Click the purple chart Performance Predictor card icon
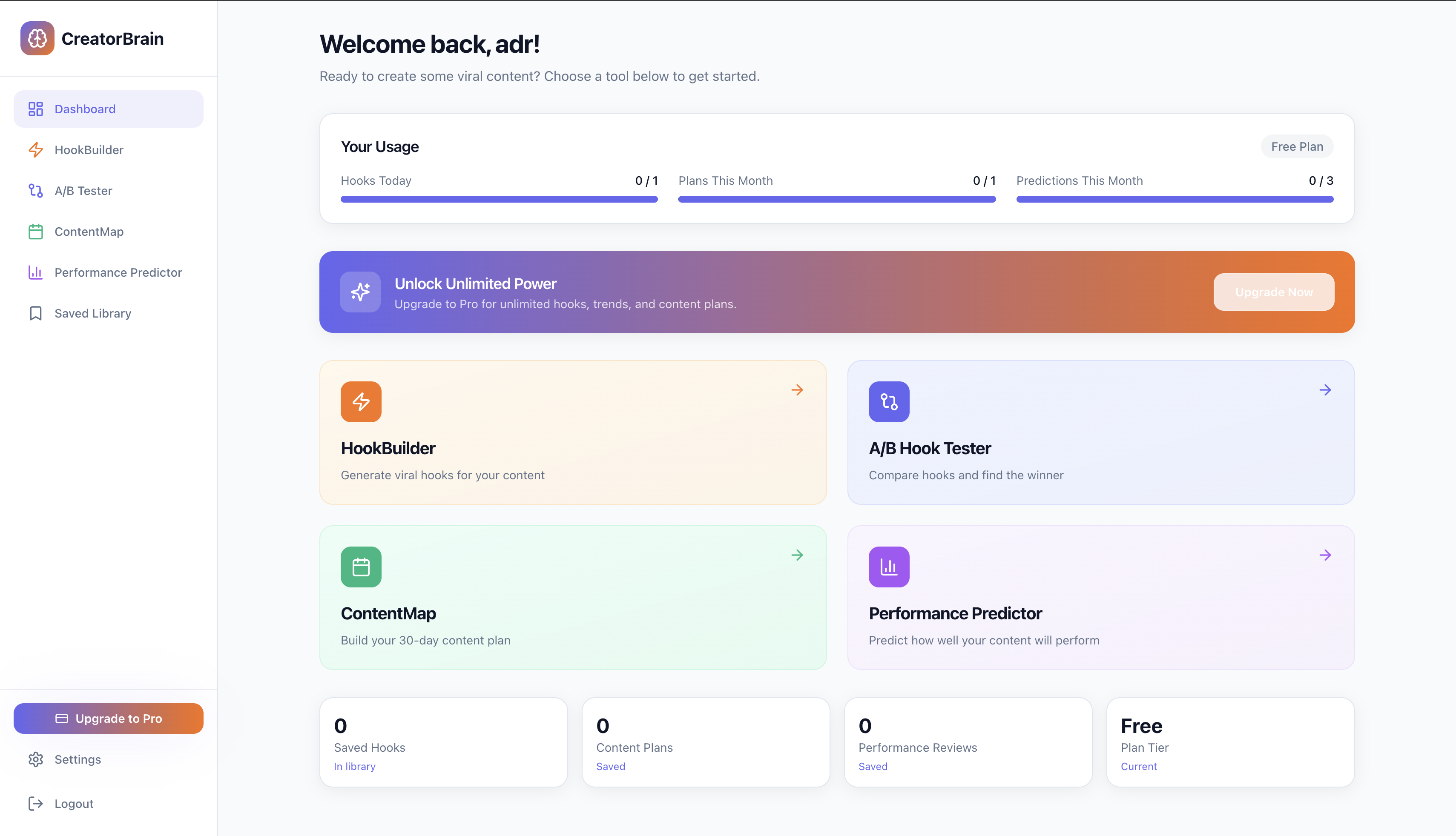Screen dimensions: 1456x836 point(888,567)
